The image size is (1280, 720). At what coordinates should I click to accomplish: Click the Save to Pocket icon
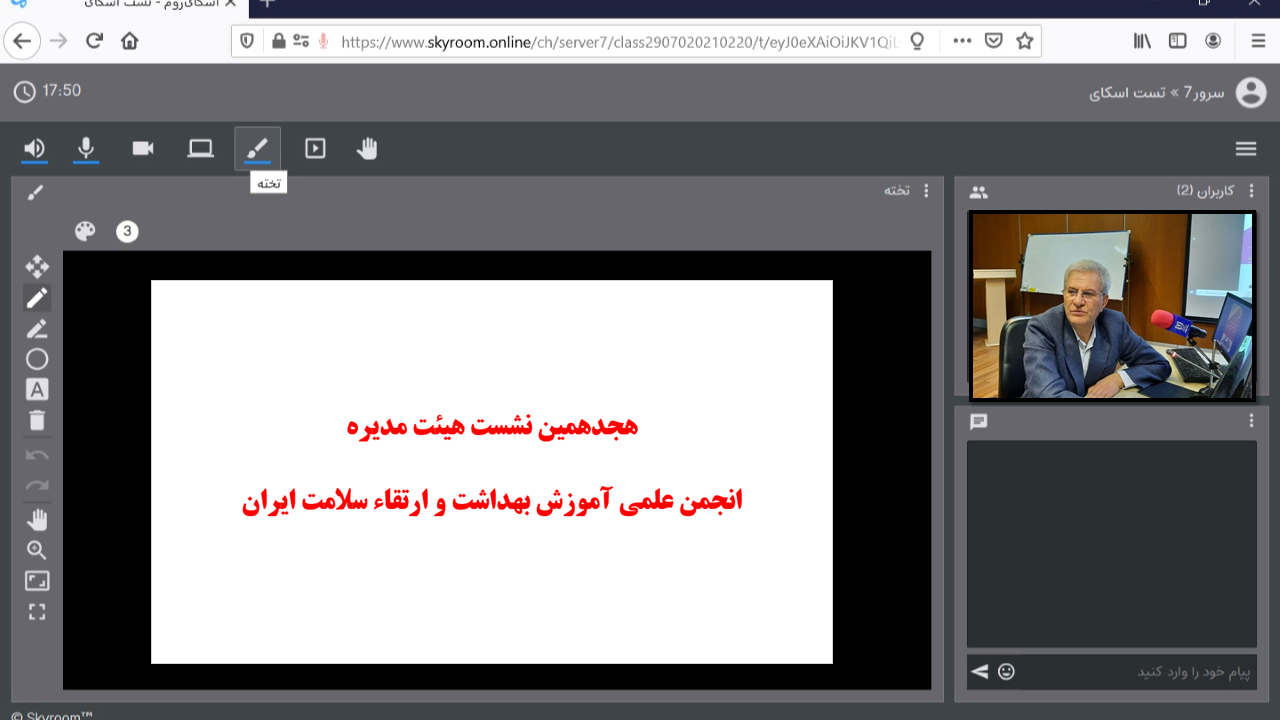[994, 41]
